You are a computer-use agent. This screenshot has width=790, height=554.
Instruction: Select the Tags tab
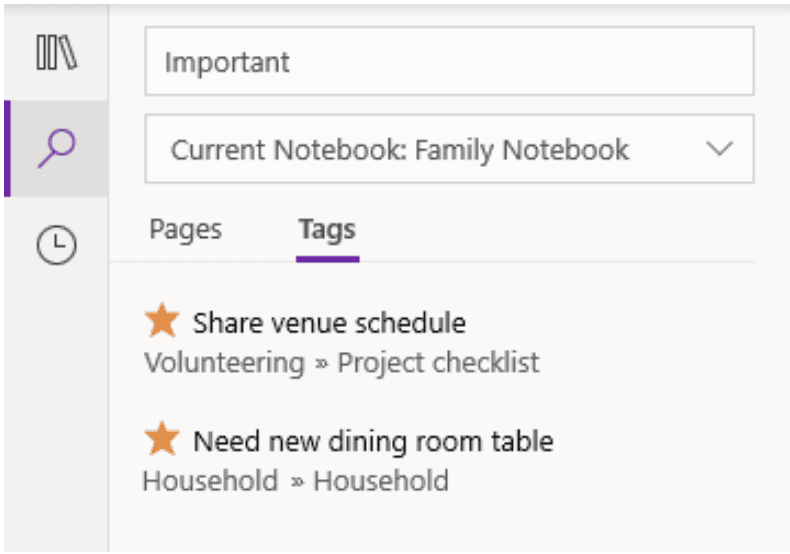click(327, 230)
